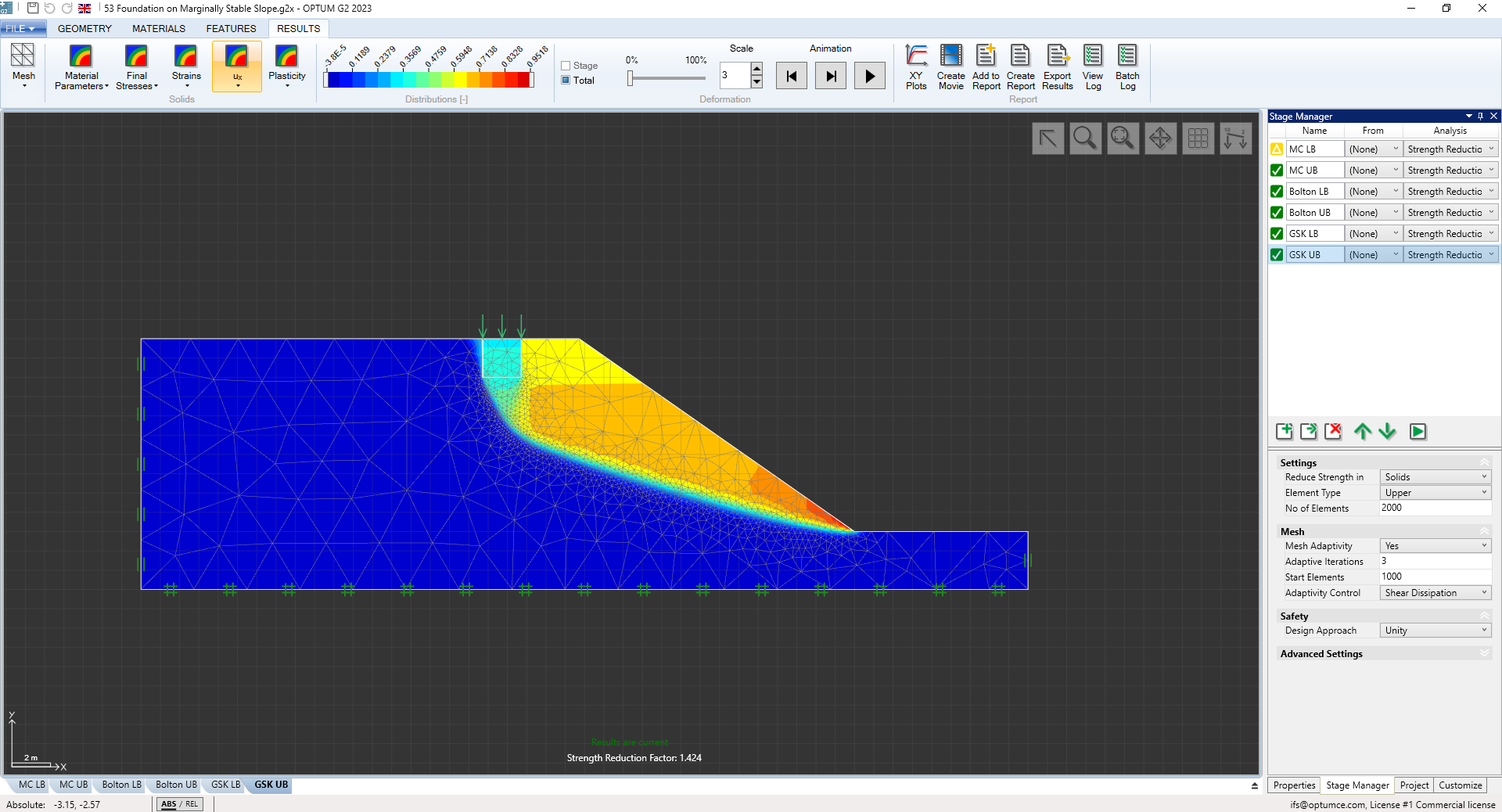
Task: Open the Batch Log
Action: (x=1127, y=67)
